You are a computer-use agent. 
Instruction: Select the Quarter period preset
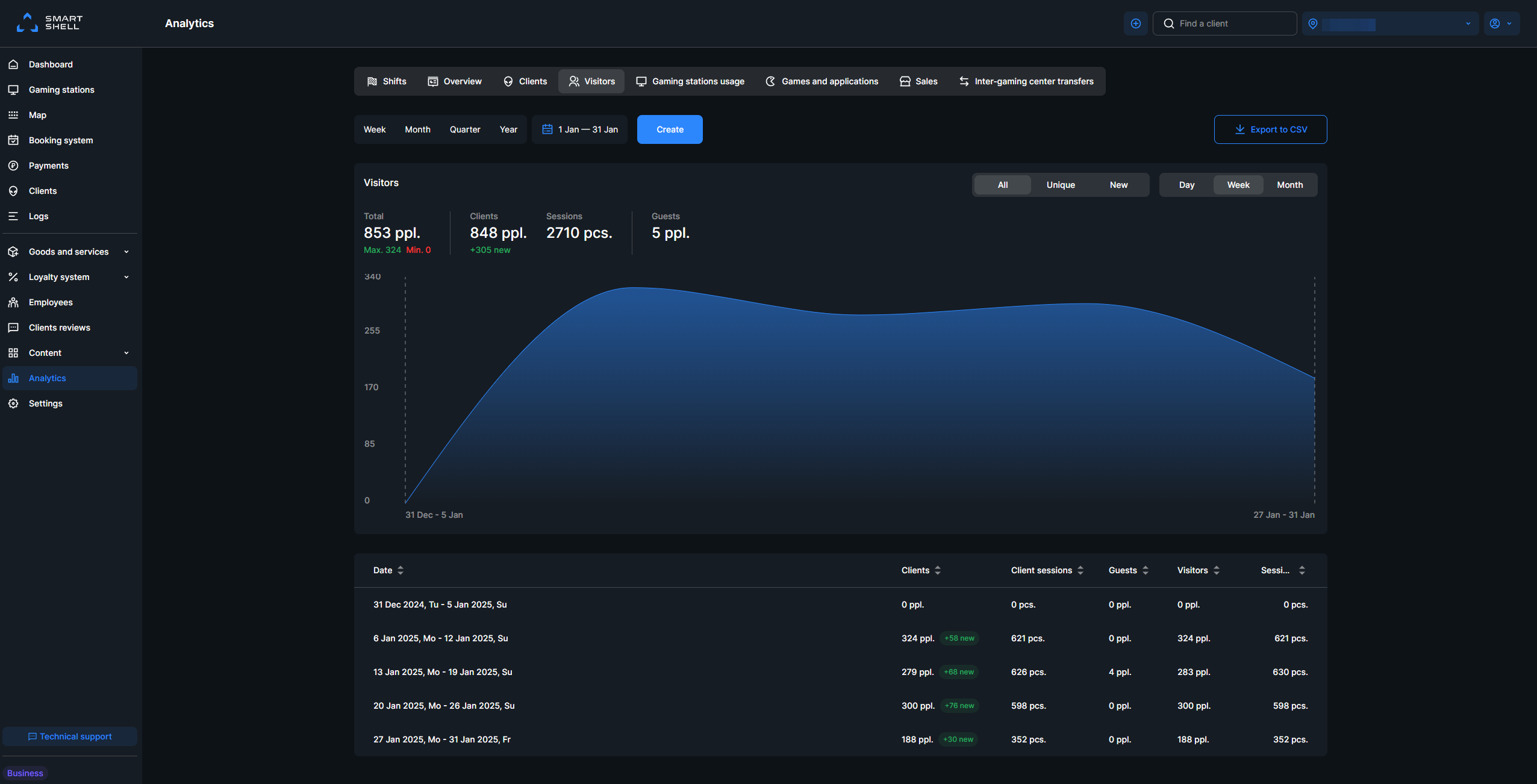[465, 129]
